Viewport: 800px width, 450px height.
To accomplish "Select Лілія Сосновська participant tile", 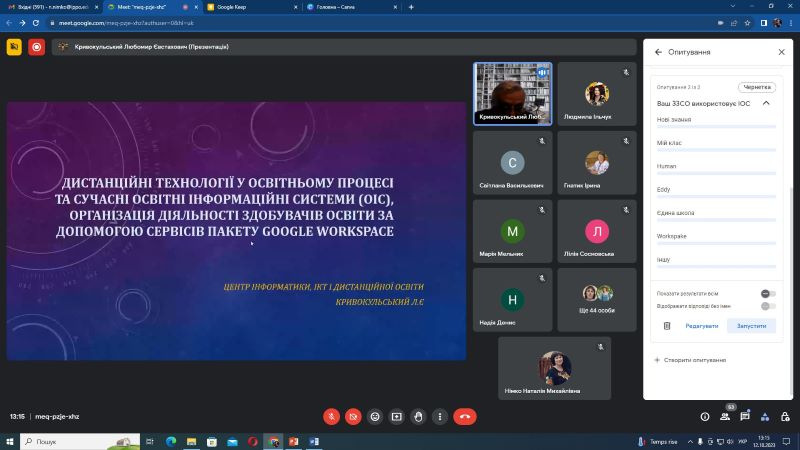I will coord(596,231).
